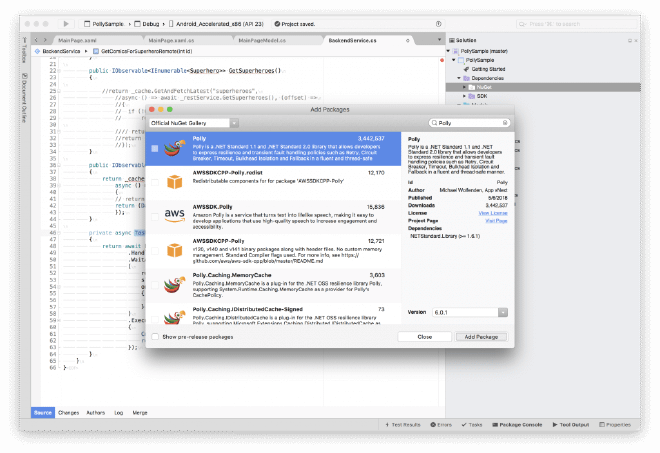Navigate back with the left arrow

(36, 40)
